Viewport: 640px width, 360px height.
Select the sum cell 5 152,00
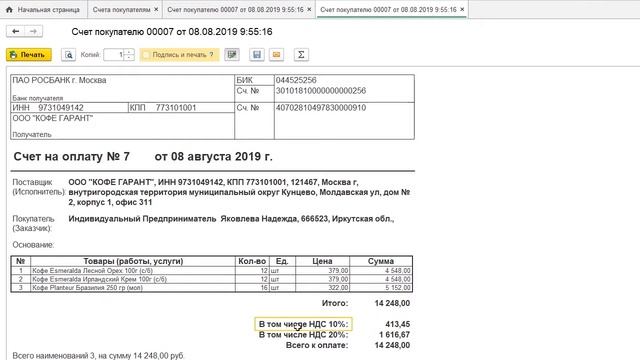coord(381,288)
